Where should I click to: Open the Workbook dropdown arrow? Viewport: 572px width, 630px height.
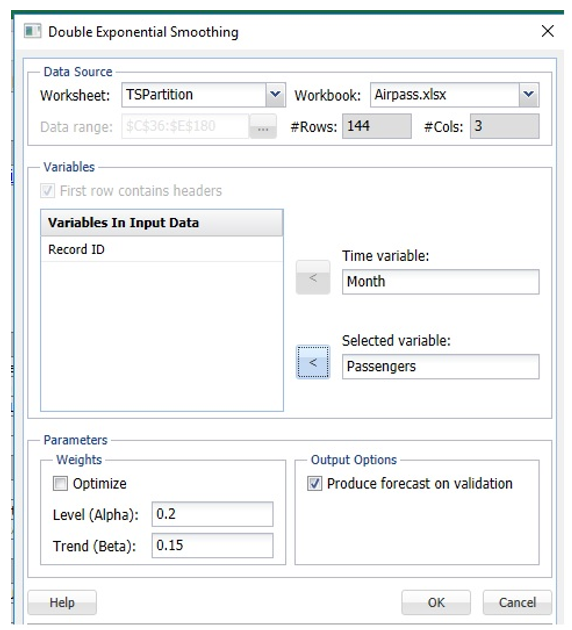pos(529,95)
